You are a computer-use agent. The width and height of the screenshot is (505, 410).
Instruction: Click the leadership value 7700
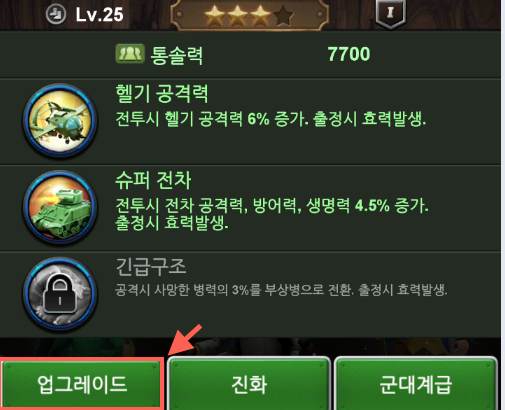tap(349, 54)
